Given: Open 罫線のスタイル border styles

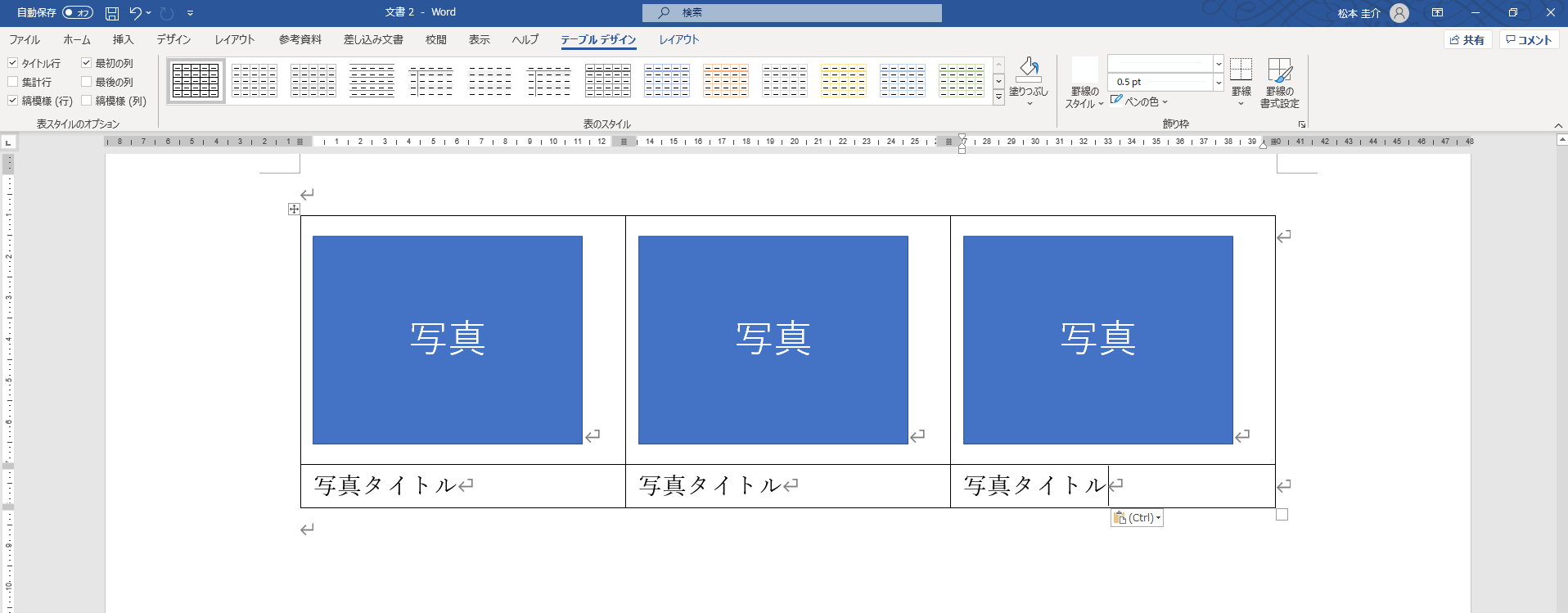Looking at the screenshot, I should [1084, 83].
